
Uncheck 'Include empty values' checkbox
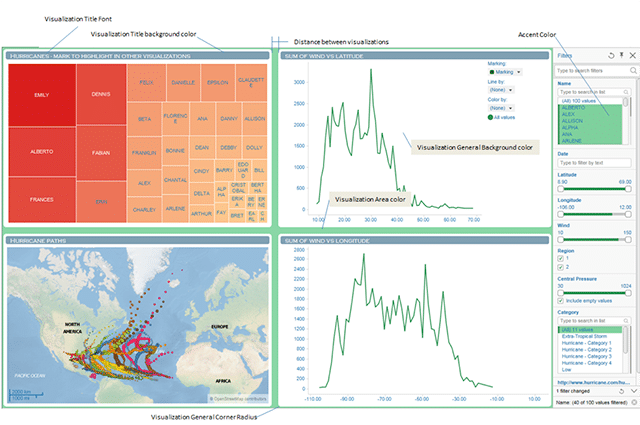click(x=559, y=300)
